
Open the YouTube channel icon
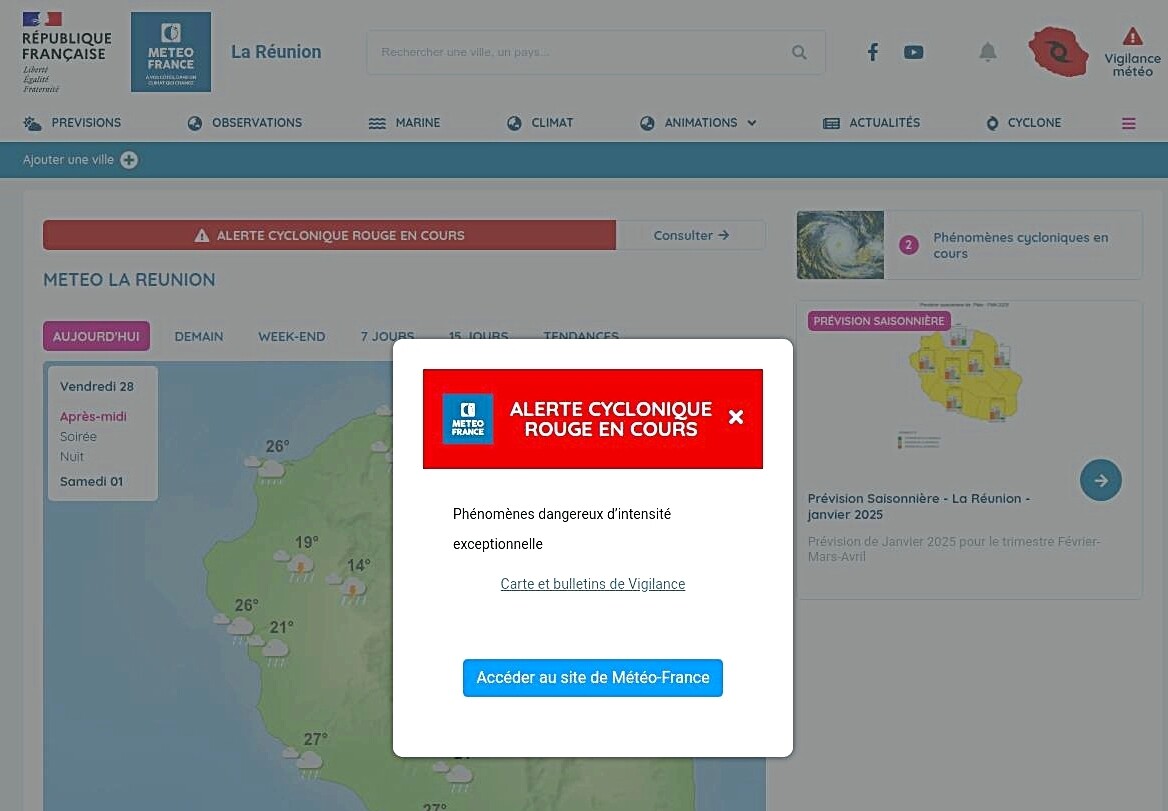[x=913, y=52]
